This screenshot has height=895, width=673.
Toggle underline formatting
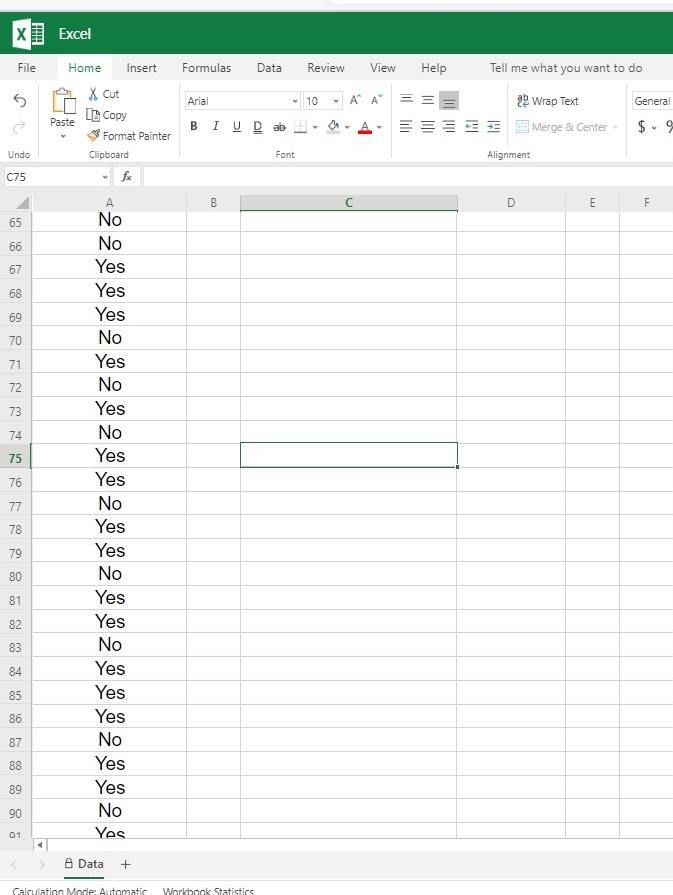(x=236, y=127)
